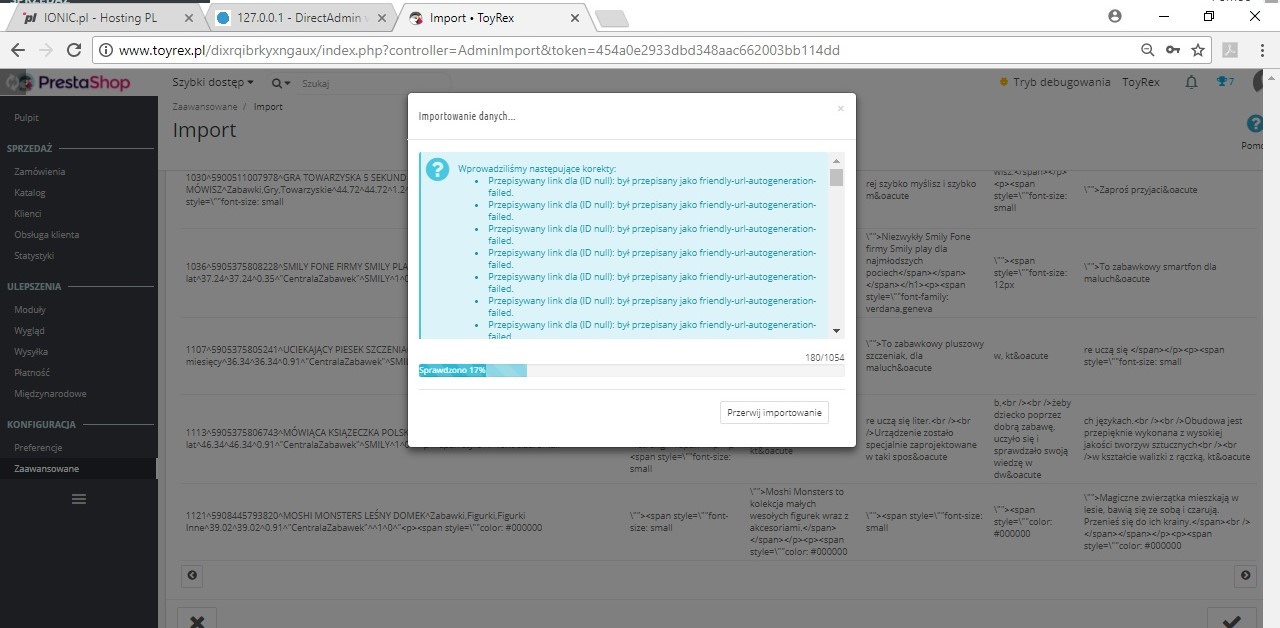This screenshot has height=628, width=1280.
Task: Expand the Szybki dostęp dropdown
Action: [213, 82]
